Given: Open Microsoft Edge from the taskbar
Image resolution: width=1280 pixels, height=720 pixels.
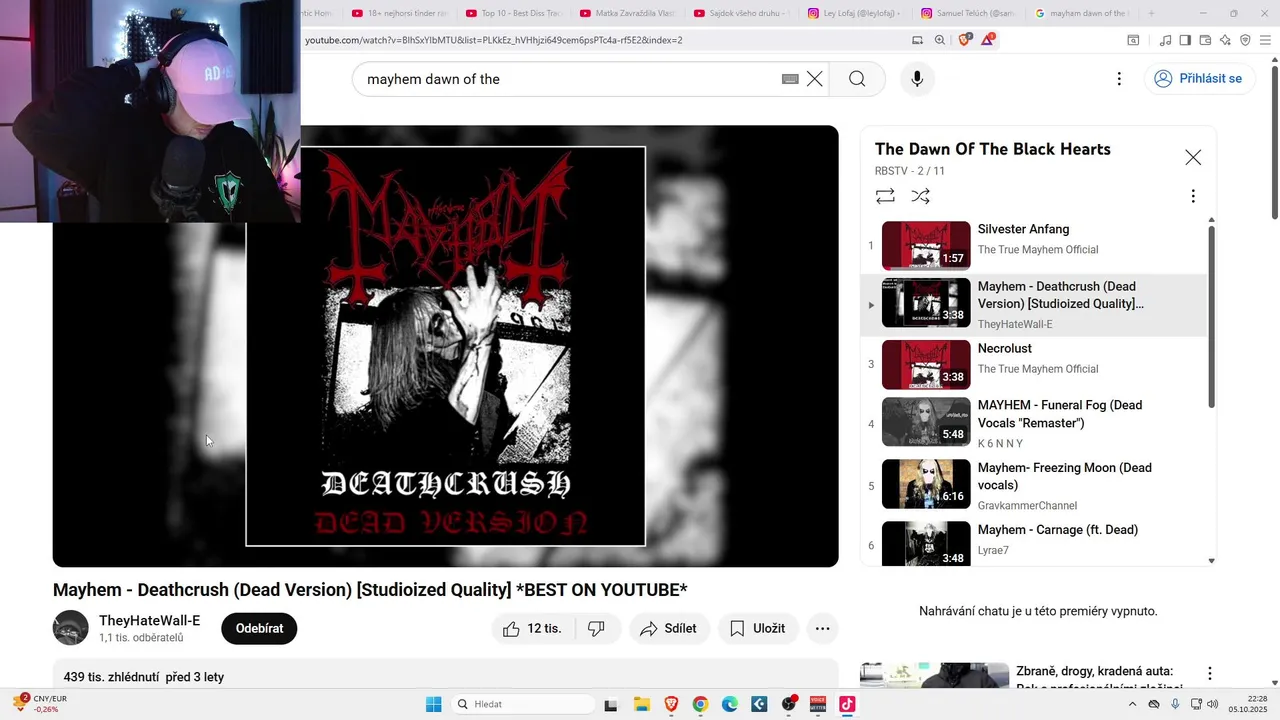Looking at the screenshot, I should pyautogui.click(x=730, y=704).
